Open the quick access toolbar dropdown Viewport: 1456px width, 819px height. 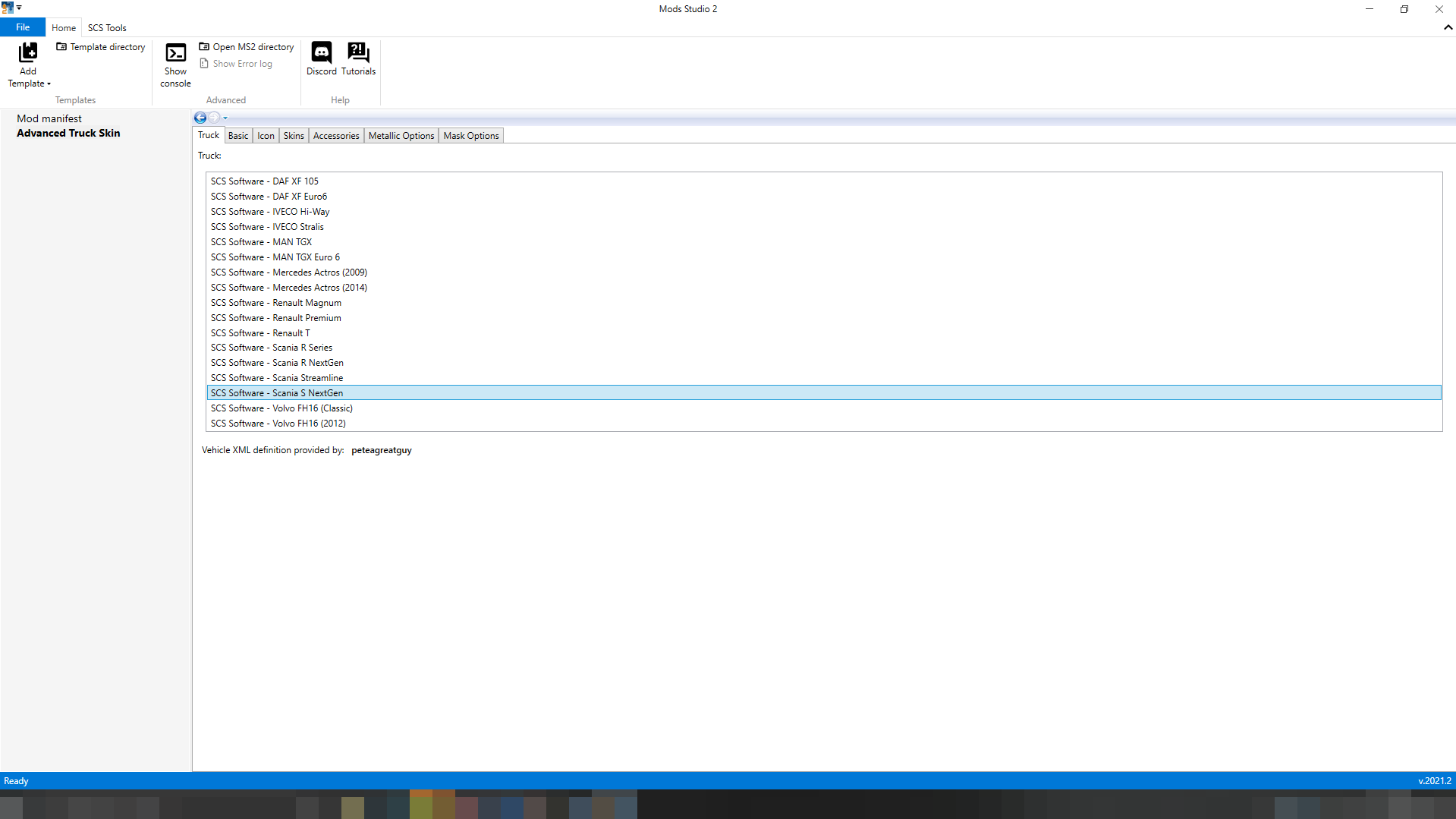coord(19,8)
